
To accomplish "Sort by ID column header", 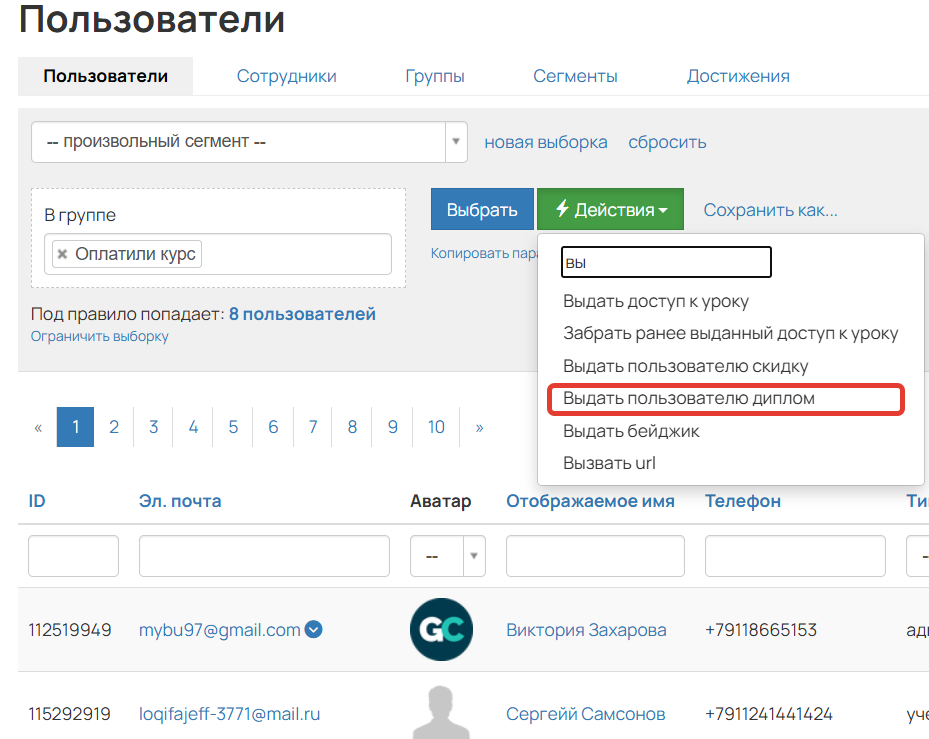I will (37, 501).
